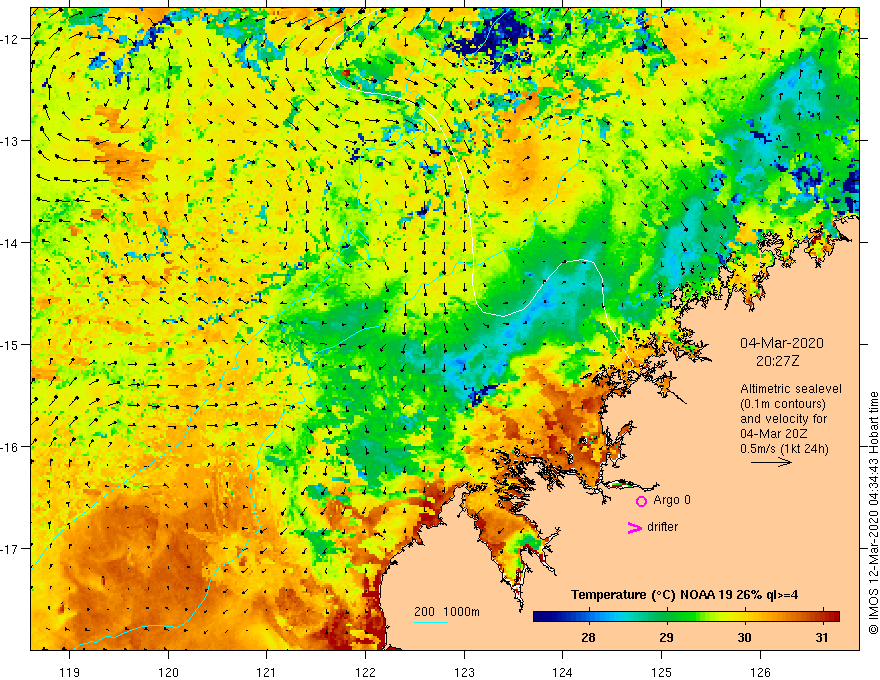Click the '28' colorbar tick label
The width and height of the screenshot is (880, 680).
(x=588, y=638)
